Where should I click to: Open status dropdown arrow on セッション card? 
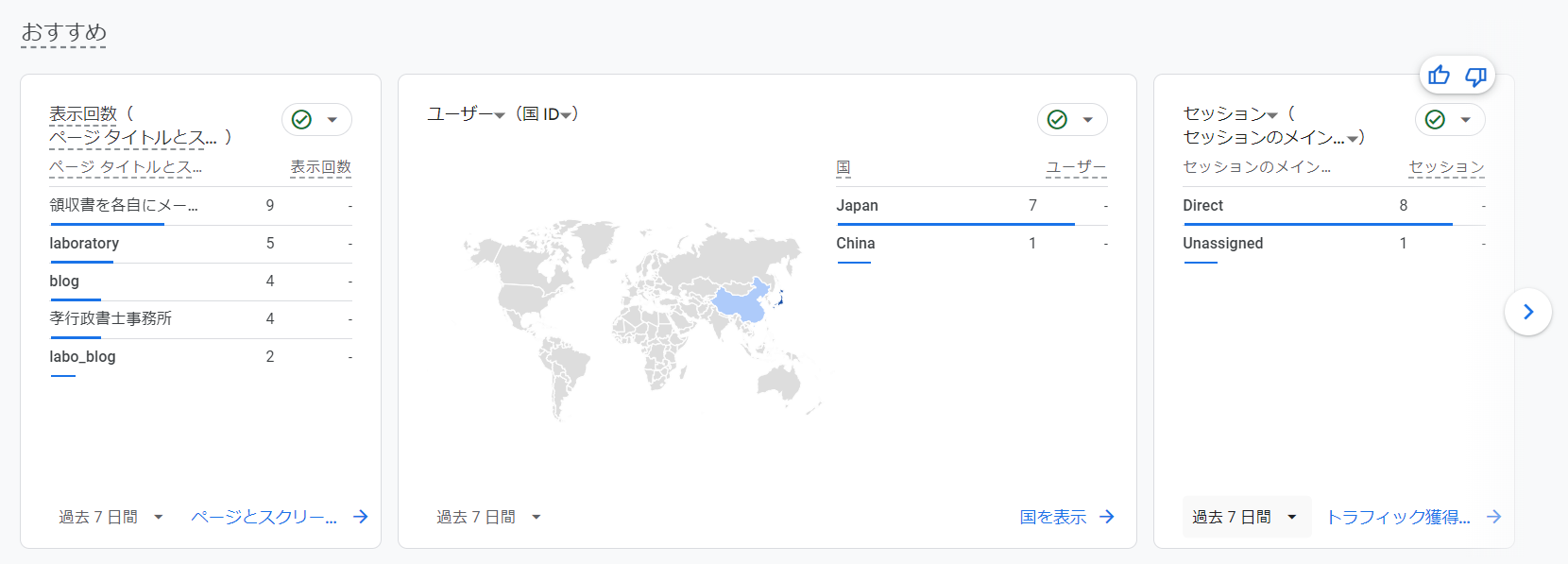[x=1466, y=120]
